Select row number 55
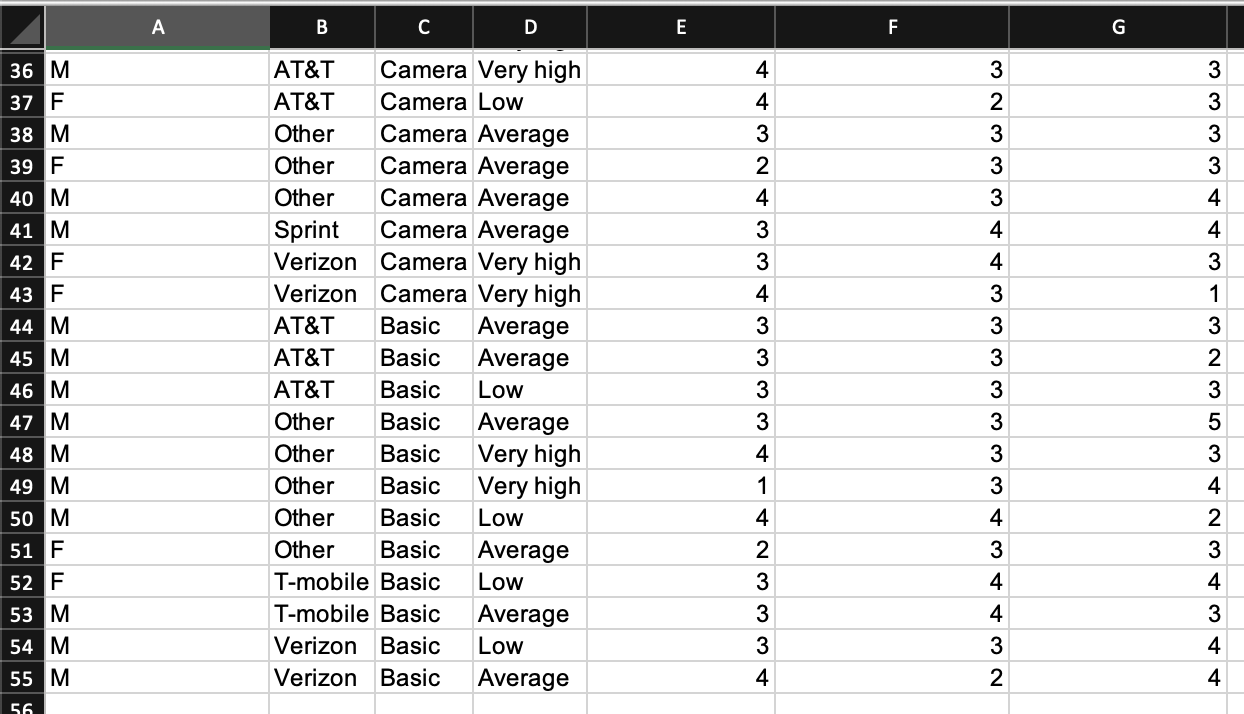The image size is (1244, 714). (x=20, y=677)
